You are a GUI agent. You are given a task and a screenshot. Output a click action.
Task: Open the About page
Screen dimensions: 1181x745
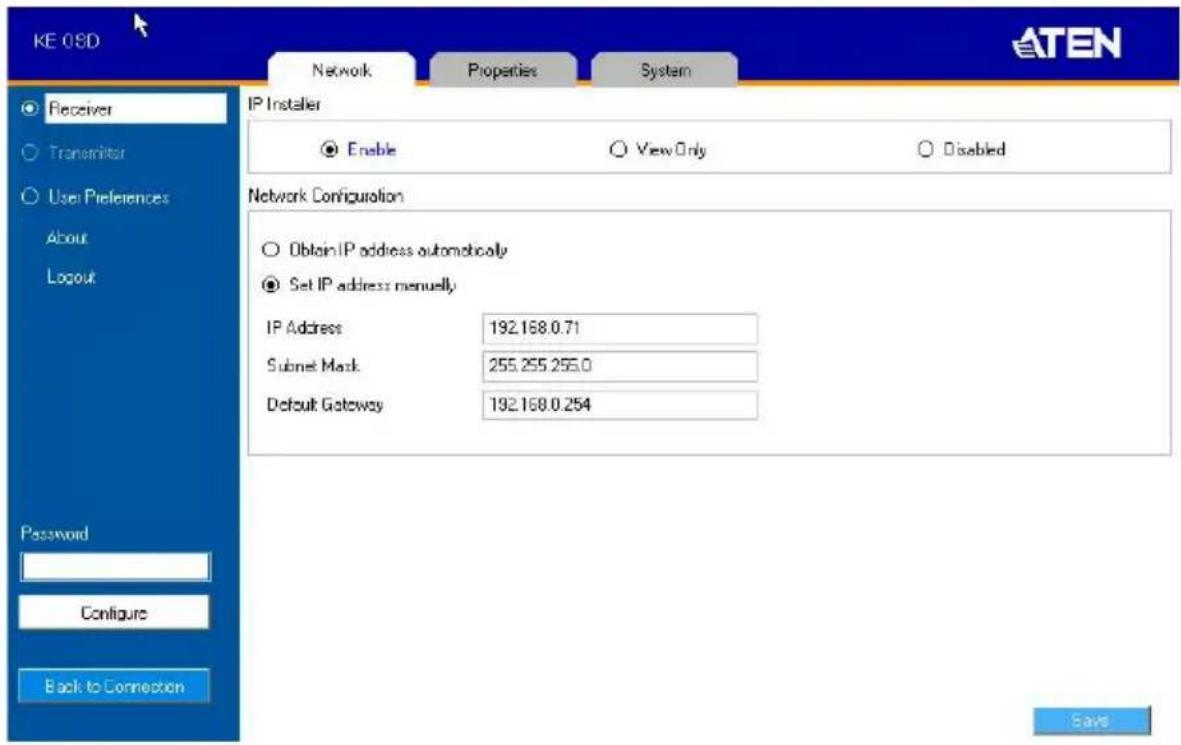[x=67, y=238]
